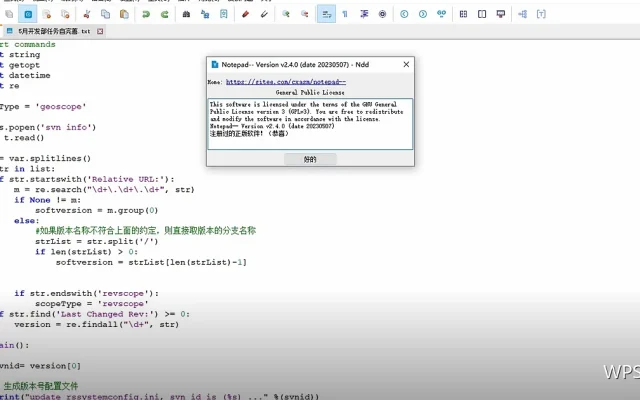Click the monitor screen toolbar icon
The width and height of the screenshot is (640, 400).
501,14
